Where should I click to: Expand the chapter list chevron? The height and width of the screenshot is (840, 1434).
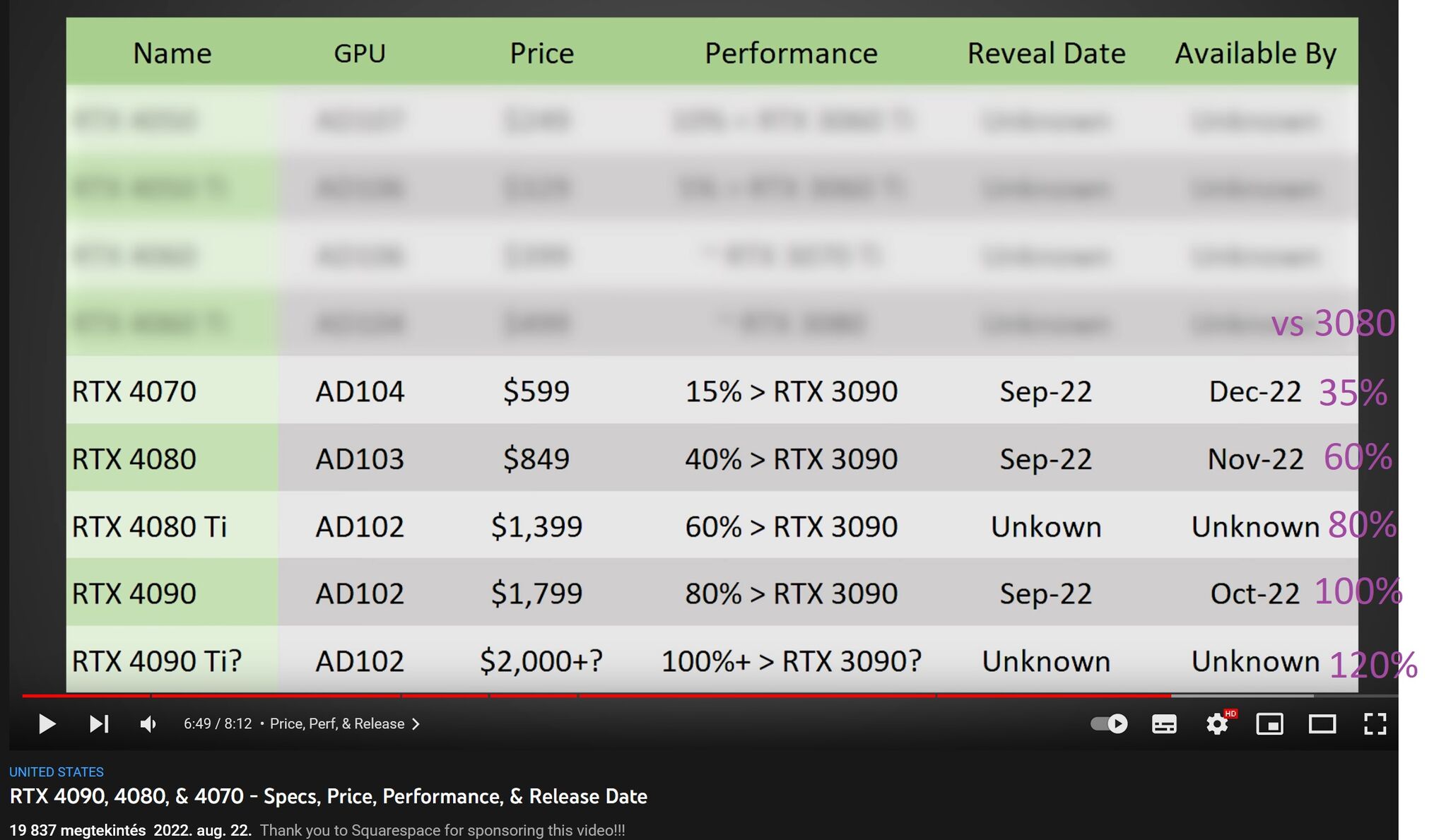(416, 723)
